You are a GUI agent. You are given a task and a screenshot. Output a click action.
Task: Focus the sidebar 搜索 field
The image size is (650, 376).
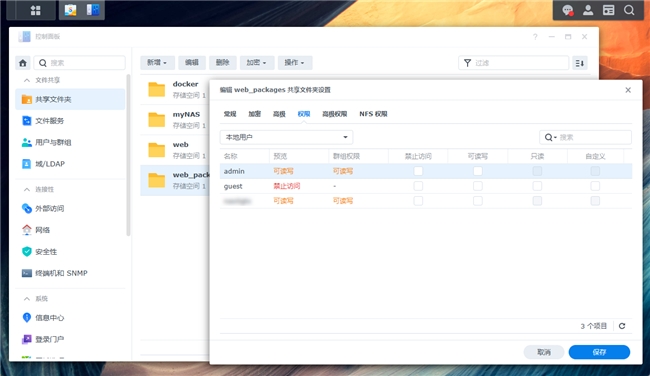point(80,63)
